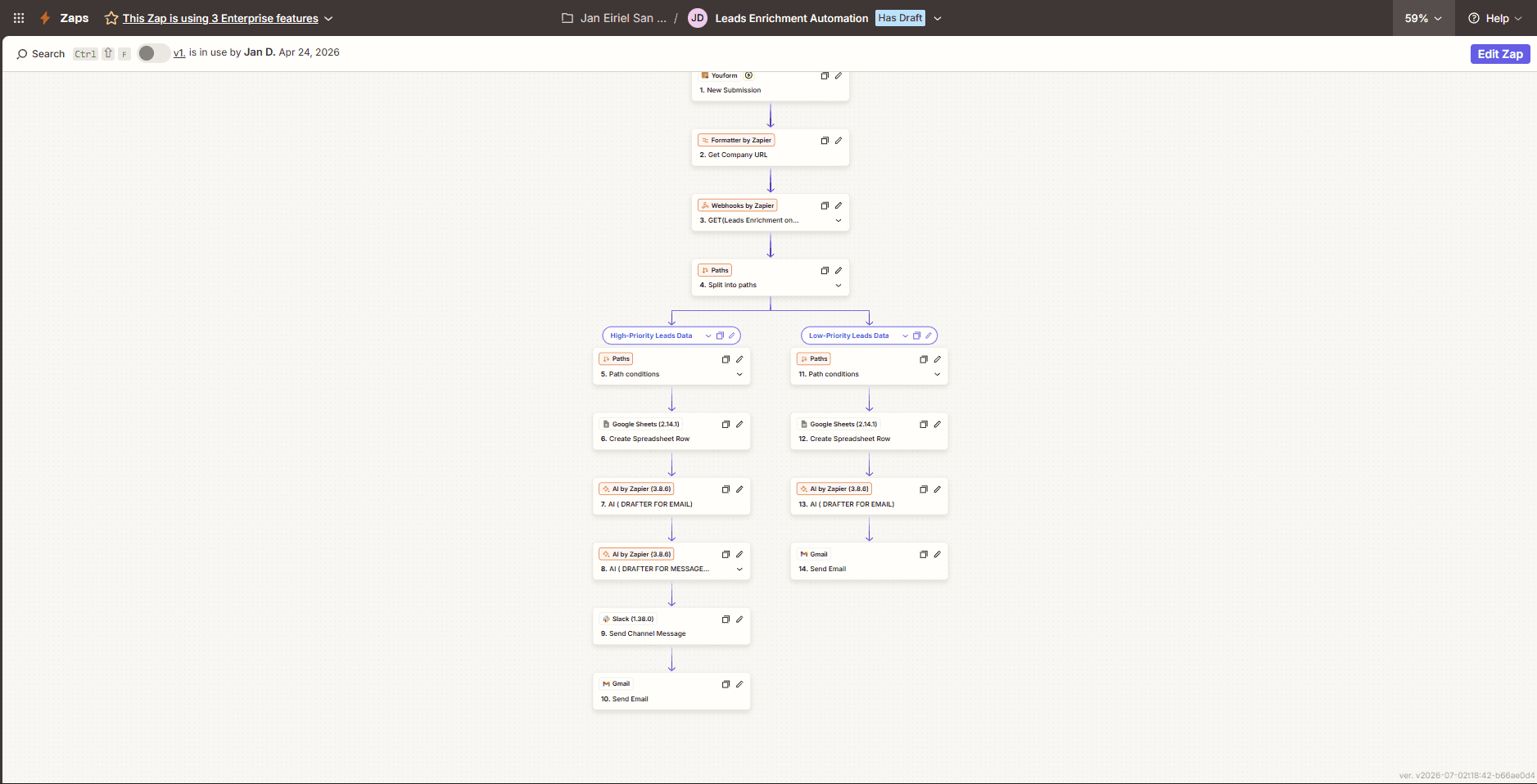Viewport: 1537px width, 784px height.
Task: Open dropdown next to Has Draft badge
Action: [x=938, y=19]
